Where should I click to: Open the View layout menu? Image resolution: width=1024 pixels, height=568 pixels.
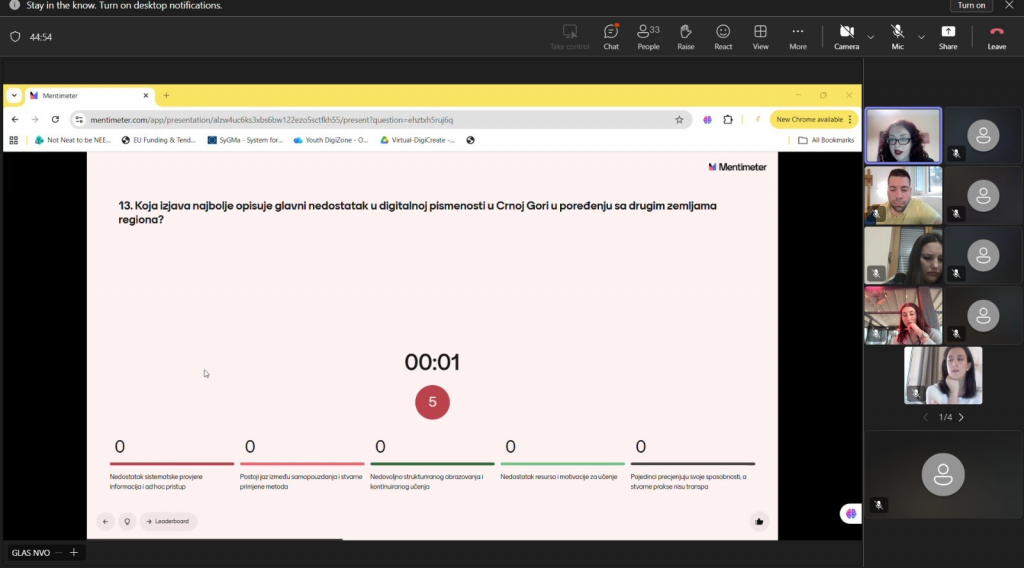[x=760, y=36]
